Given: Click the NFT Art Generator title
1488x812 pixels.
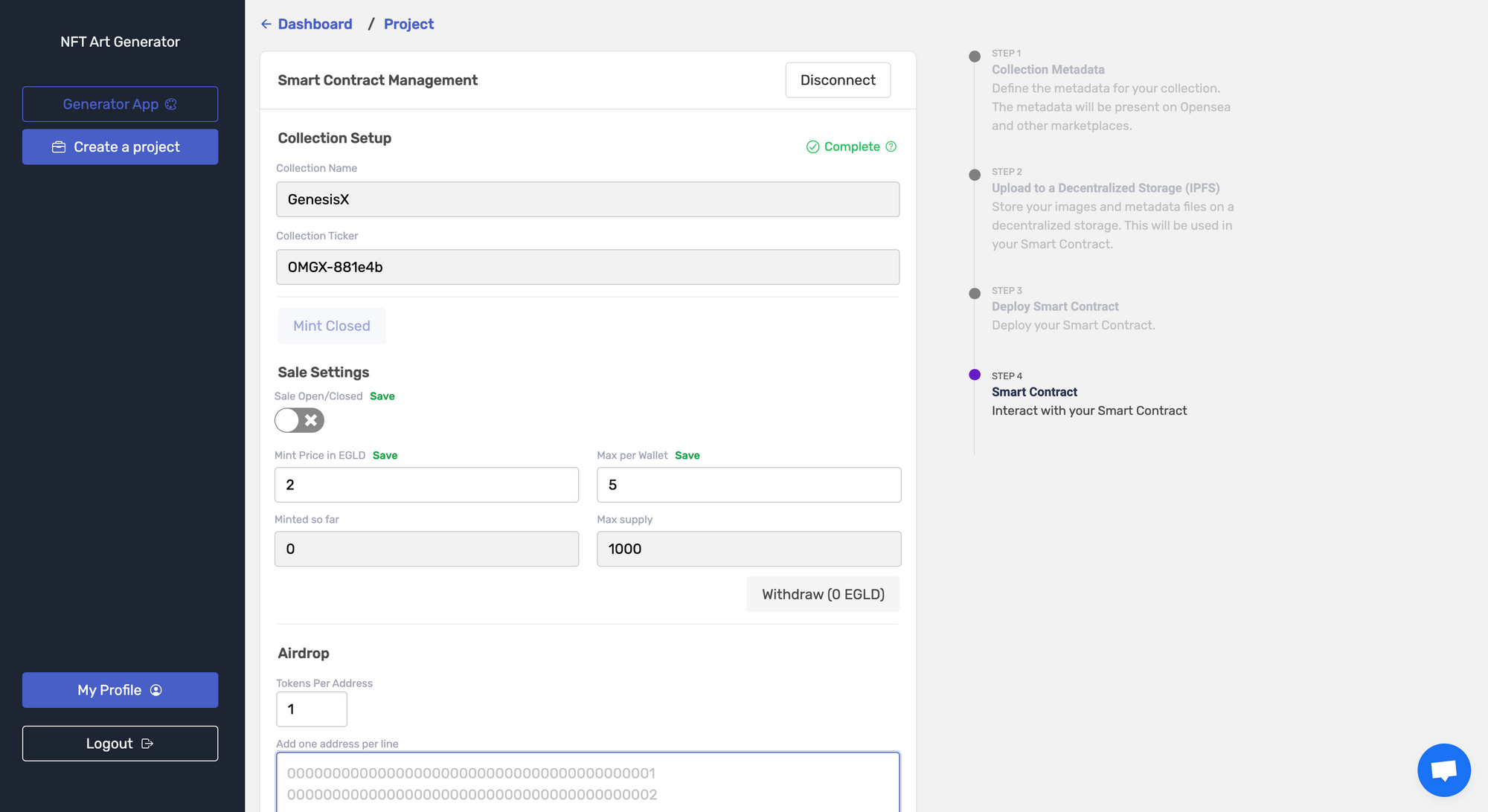Looking at the screenshot, I should pos(120,42).
